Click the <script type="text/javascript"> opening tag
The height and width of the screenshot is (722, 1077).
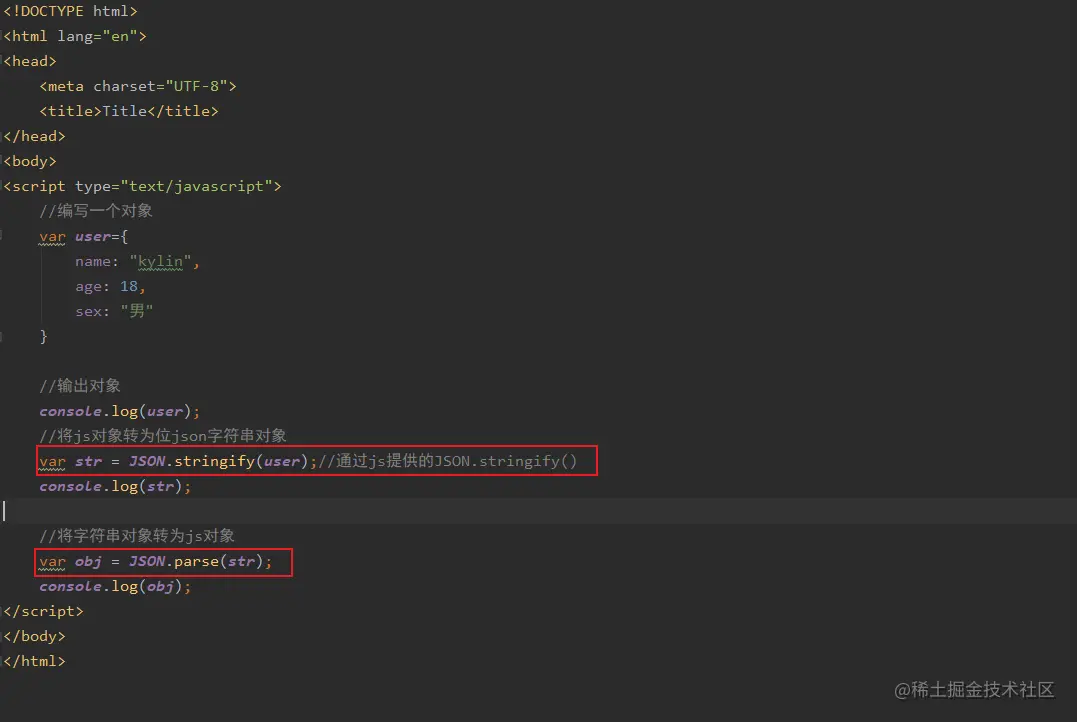coord(142,186)
